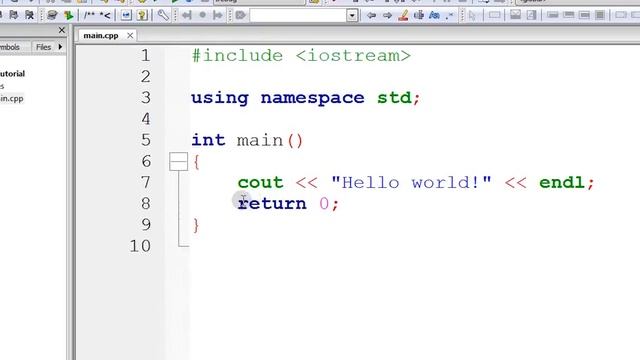This screenshot has height=360, width=640.
Task: Open the wrench preferences icon
Action: click(163, 16)
